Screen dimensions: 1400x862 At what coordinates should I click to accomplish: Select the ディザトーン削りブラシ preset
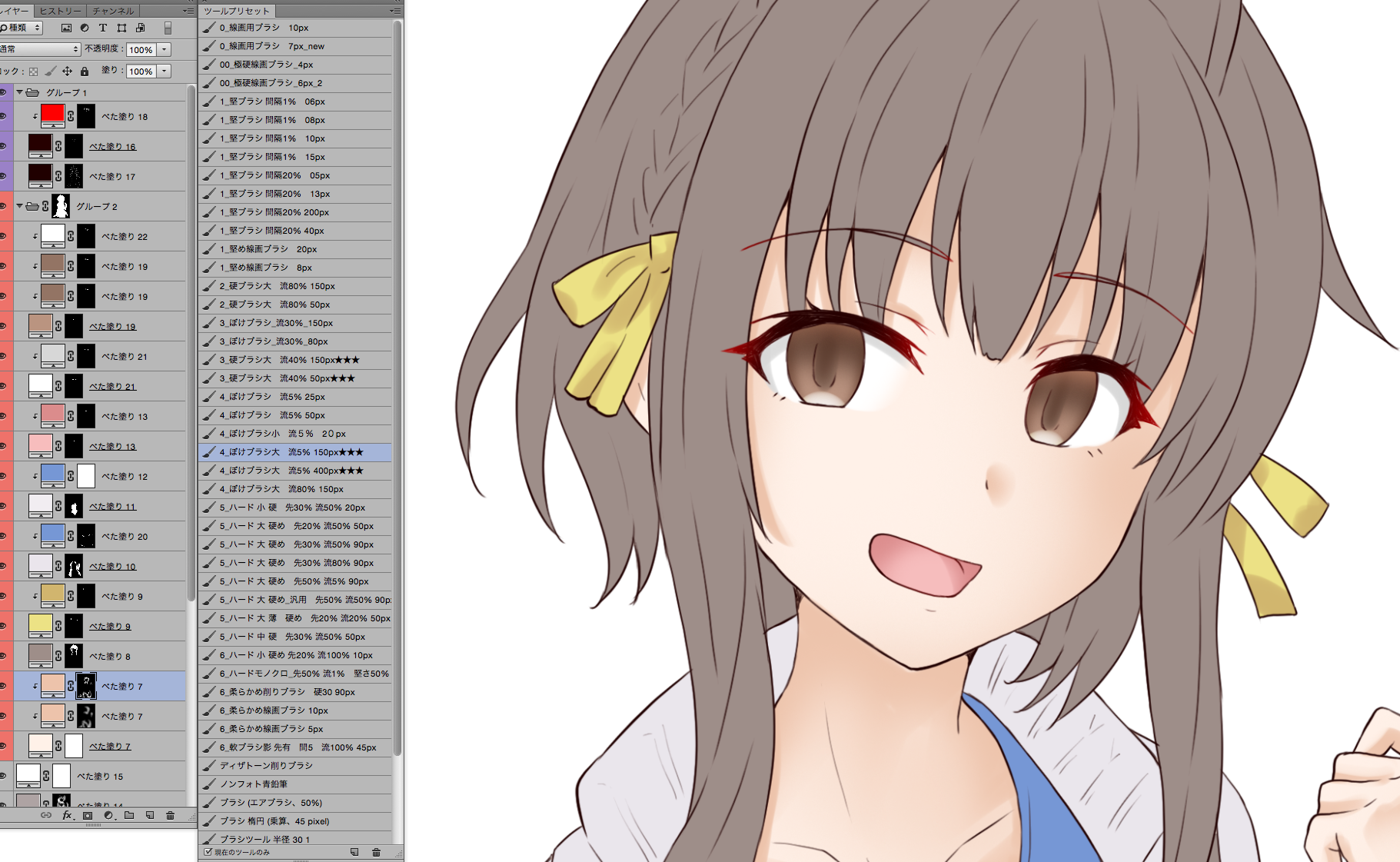266,766
